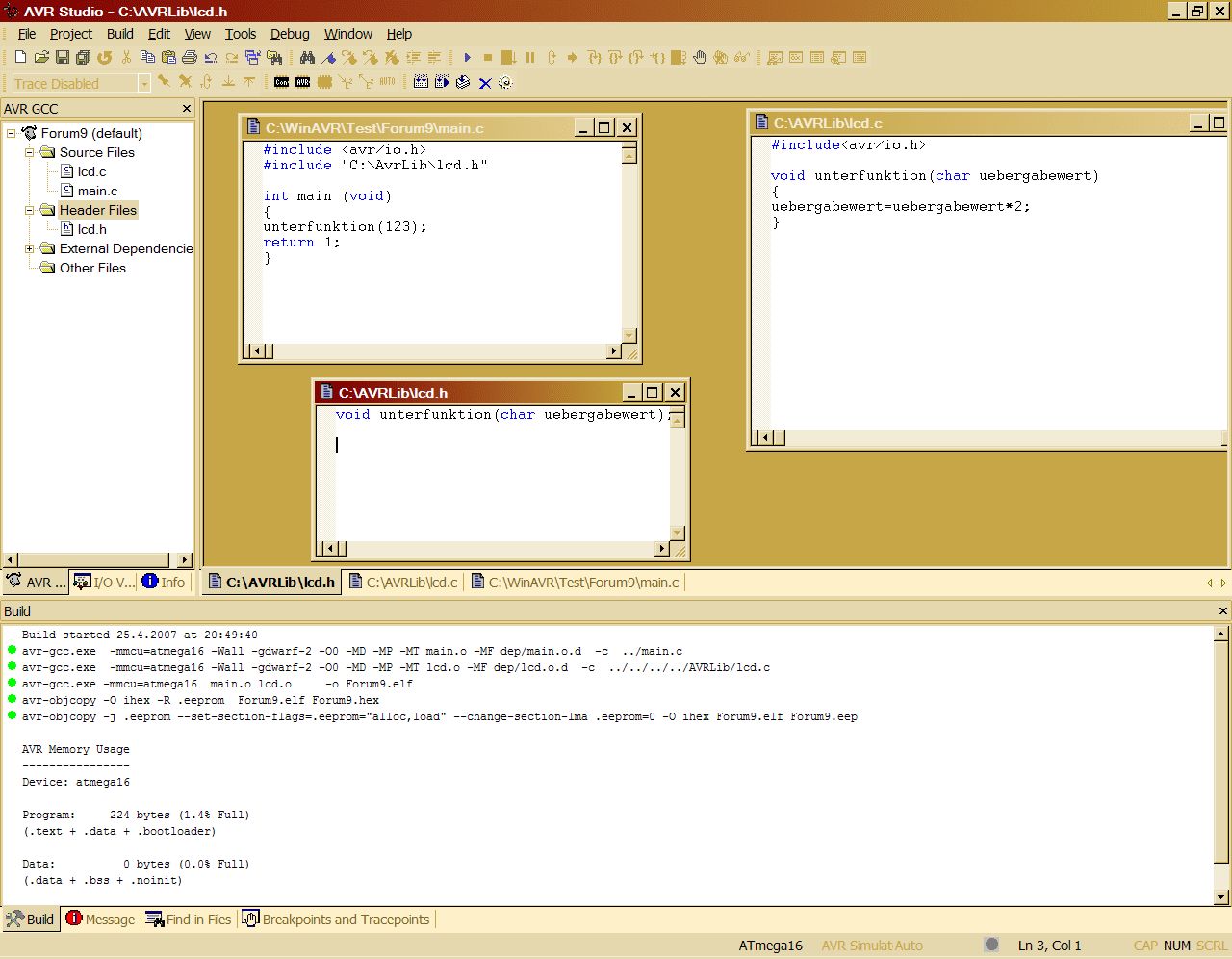Image resolution: width=1232 pixels, height=959 pixels.
Task: Expand the External Dependencies folder
Action: click(29, 248)
